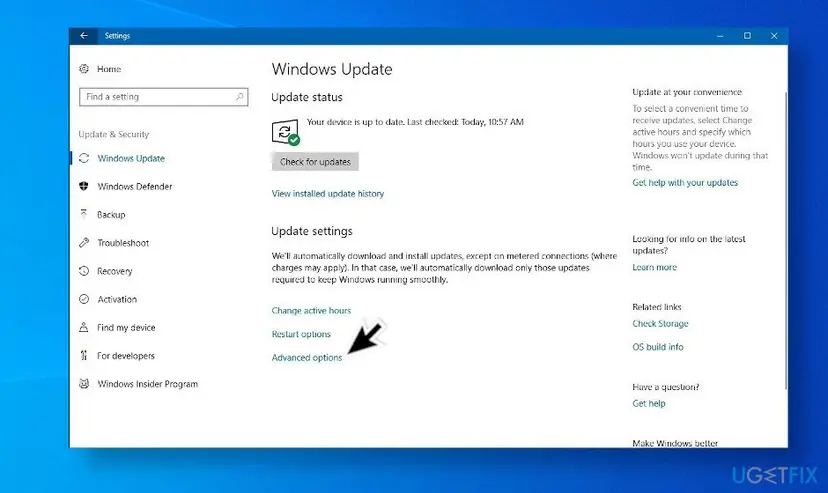The image size is (828, 493).
Task: Select Find my device
Action: pyautogui.click(x=126, y=328)
